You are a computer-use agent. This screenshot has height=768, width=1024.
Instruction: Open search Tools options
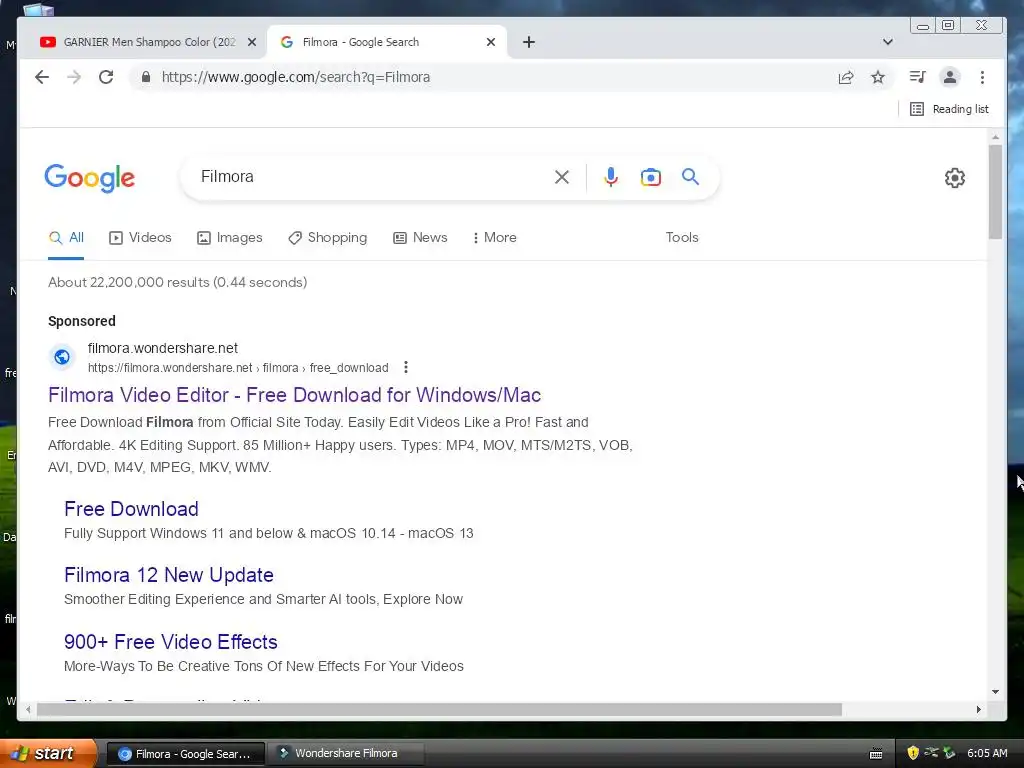pyautogui.click(x=682, y=238)
